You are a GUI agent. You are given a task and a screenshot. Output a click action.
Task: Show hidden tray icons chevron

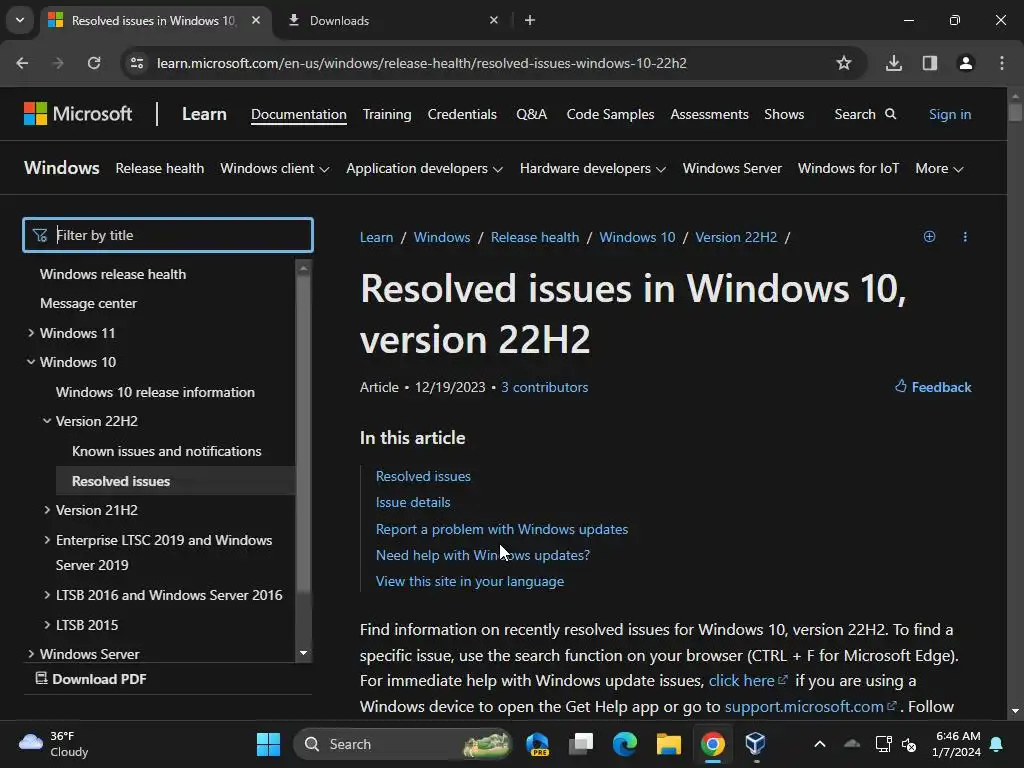pos(820,744)
